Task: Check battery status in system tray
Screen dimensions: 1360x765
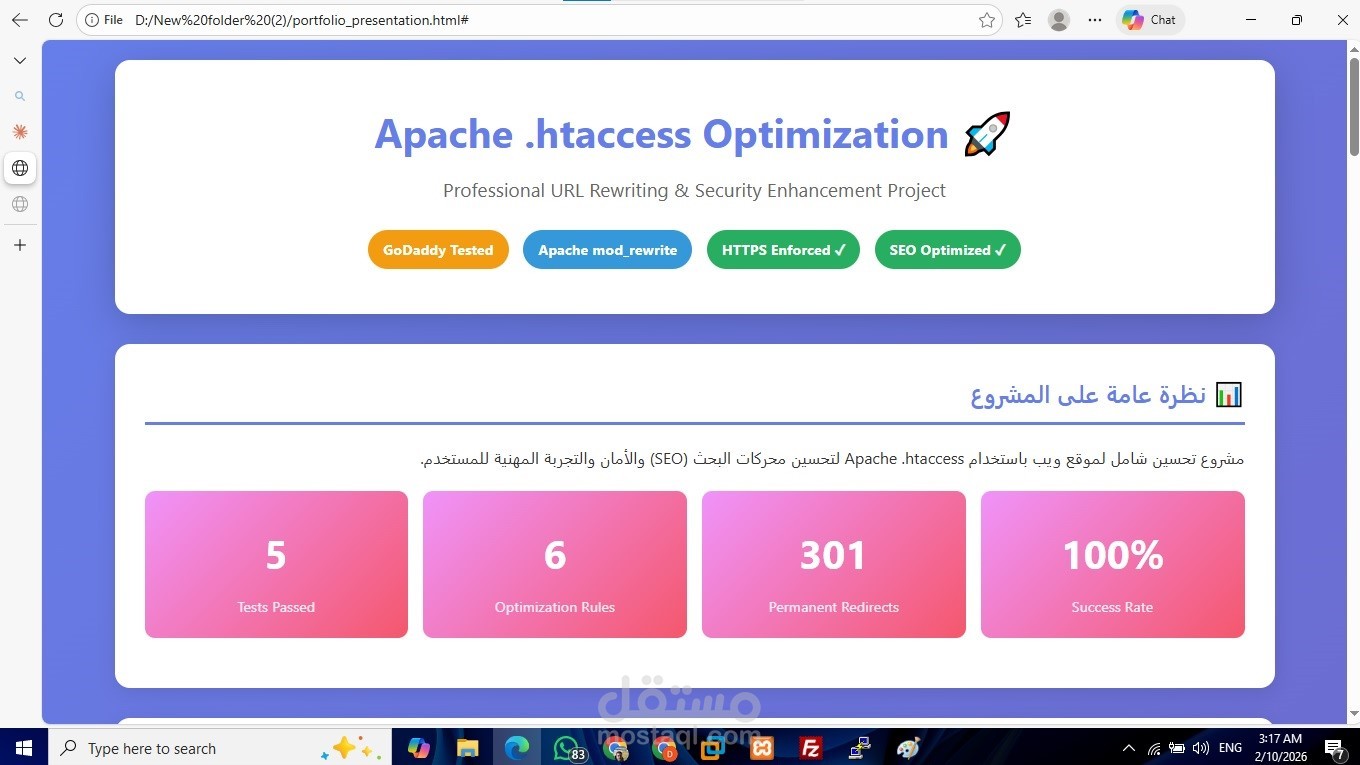Action: [1177, 748]
